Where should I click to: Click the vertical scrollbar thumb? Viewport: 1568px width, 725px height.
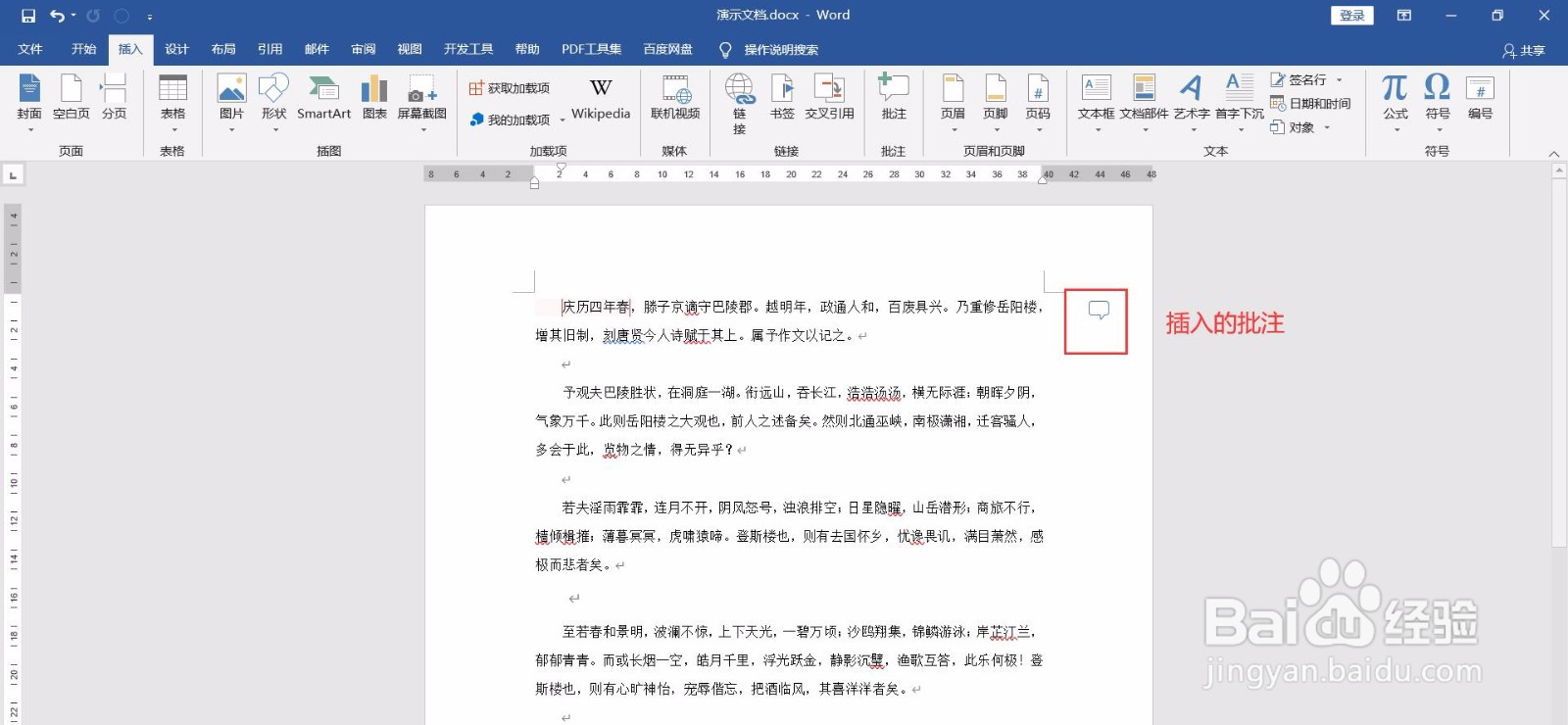tap(1559, 362)
